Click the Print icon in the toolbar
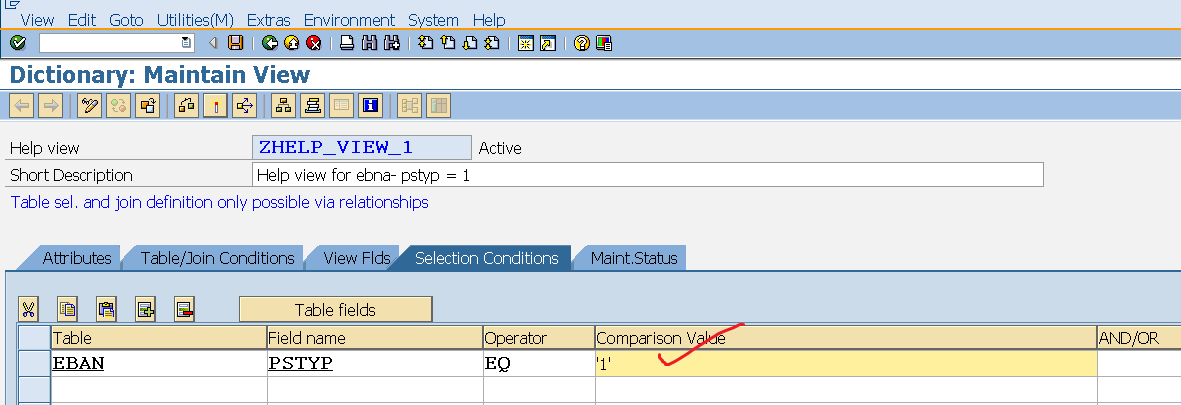1181x405 pixels. coord(347,43)
